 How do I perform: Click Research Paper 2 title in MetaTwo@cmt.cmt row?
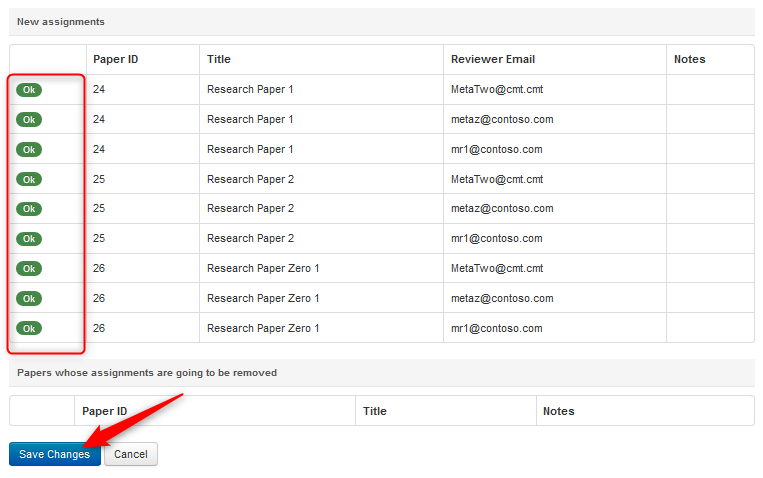(x=251, y=179)
